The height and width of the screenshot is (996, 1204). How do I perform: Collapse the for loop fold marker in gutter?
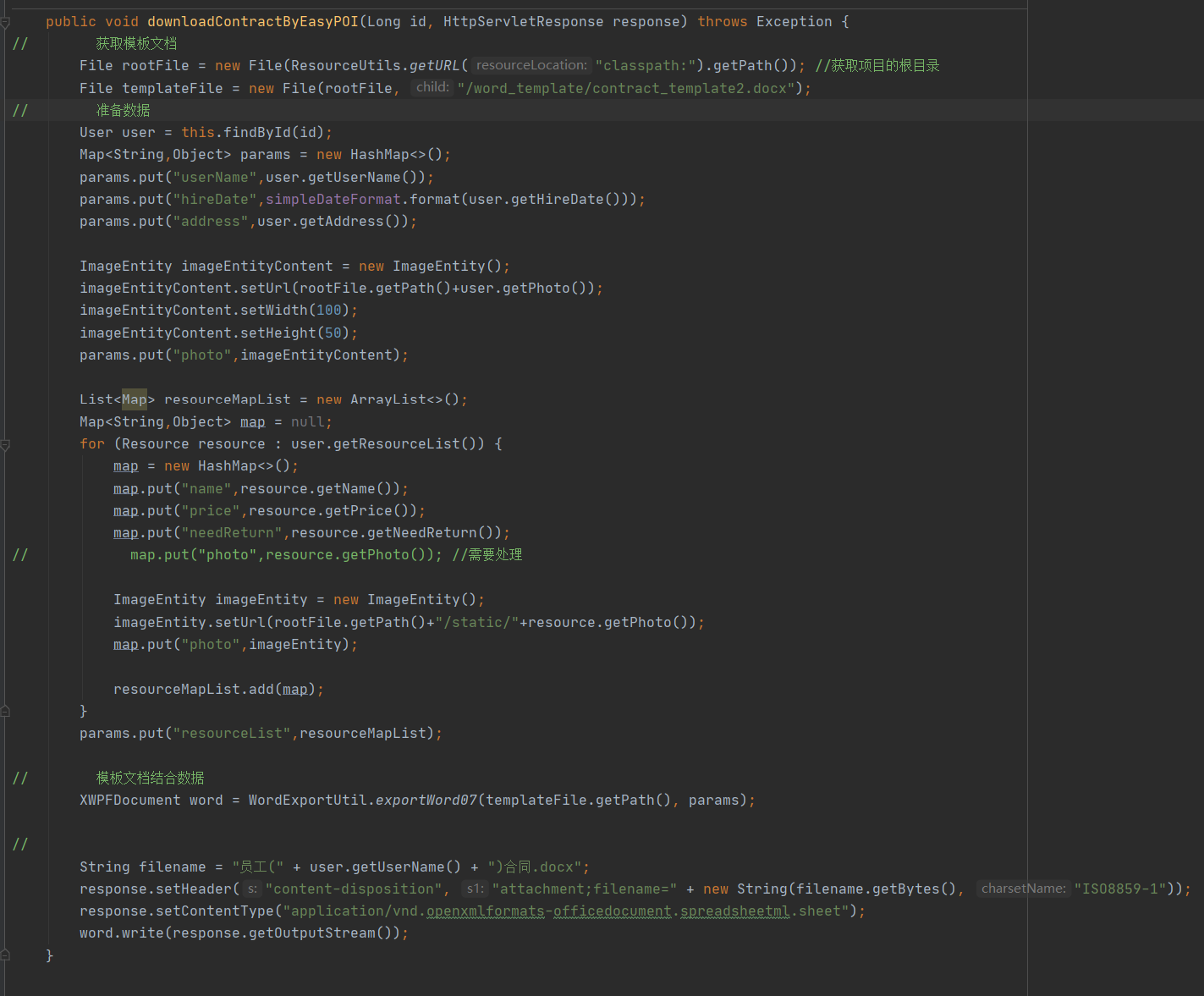(5, 444)
